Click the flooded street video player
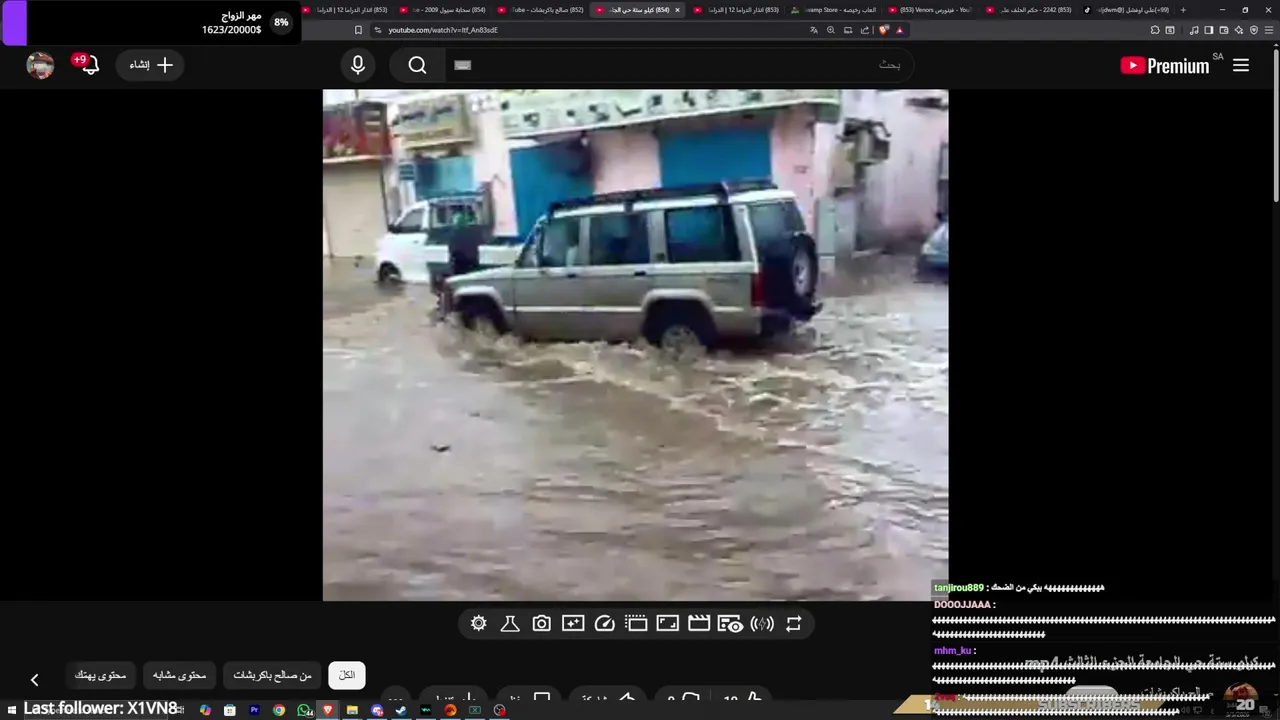Screen dimensions: 1280x720 coord(635,345)
